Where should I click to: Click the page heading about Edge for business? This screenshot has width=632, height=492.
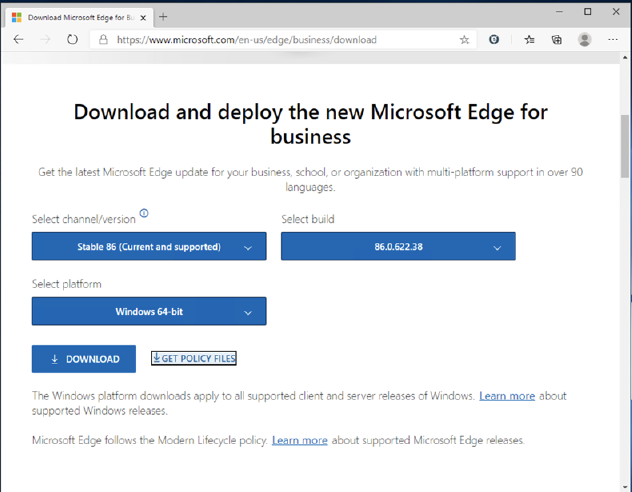click(310, 124)
